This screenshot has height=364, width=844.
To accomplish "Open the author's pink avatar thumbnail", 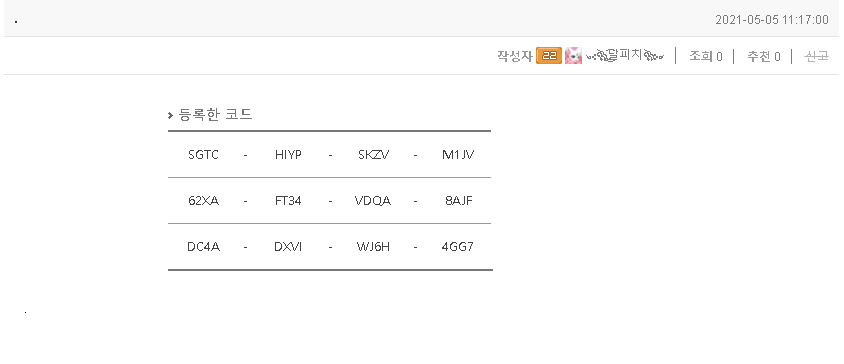I will (x=573, y=56).
